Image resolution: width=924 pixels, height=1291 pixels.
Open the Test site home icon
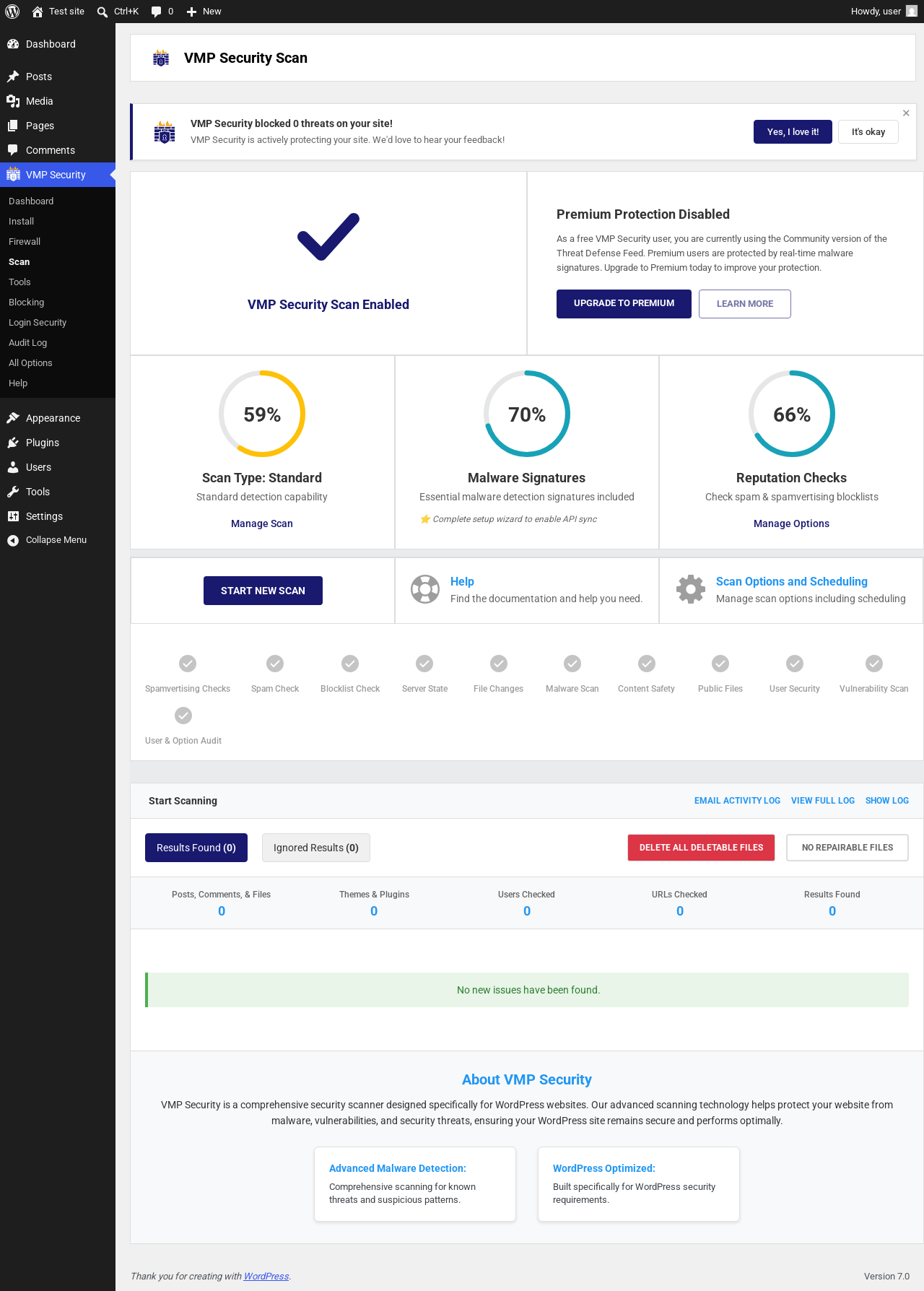pos(38,12)
